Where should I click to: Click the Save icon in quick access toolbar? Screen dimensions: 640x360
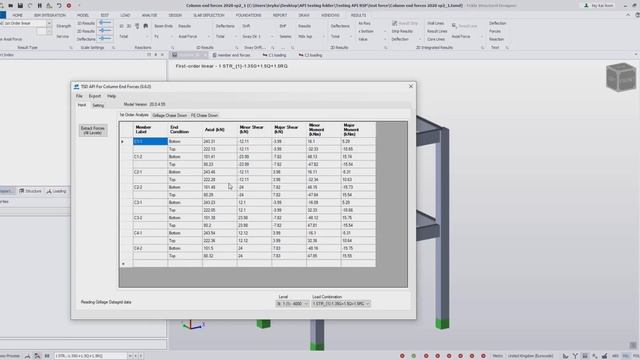pyautogui.click(x=20, y=6)
